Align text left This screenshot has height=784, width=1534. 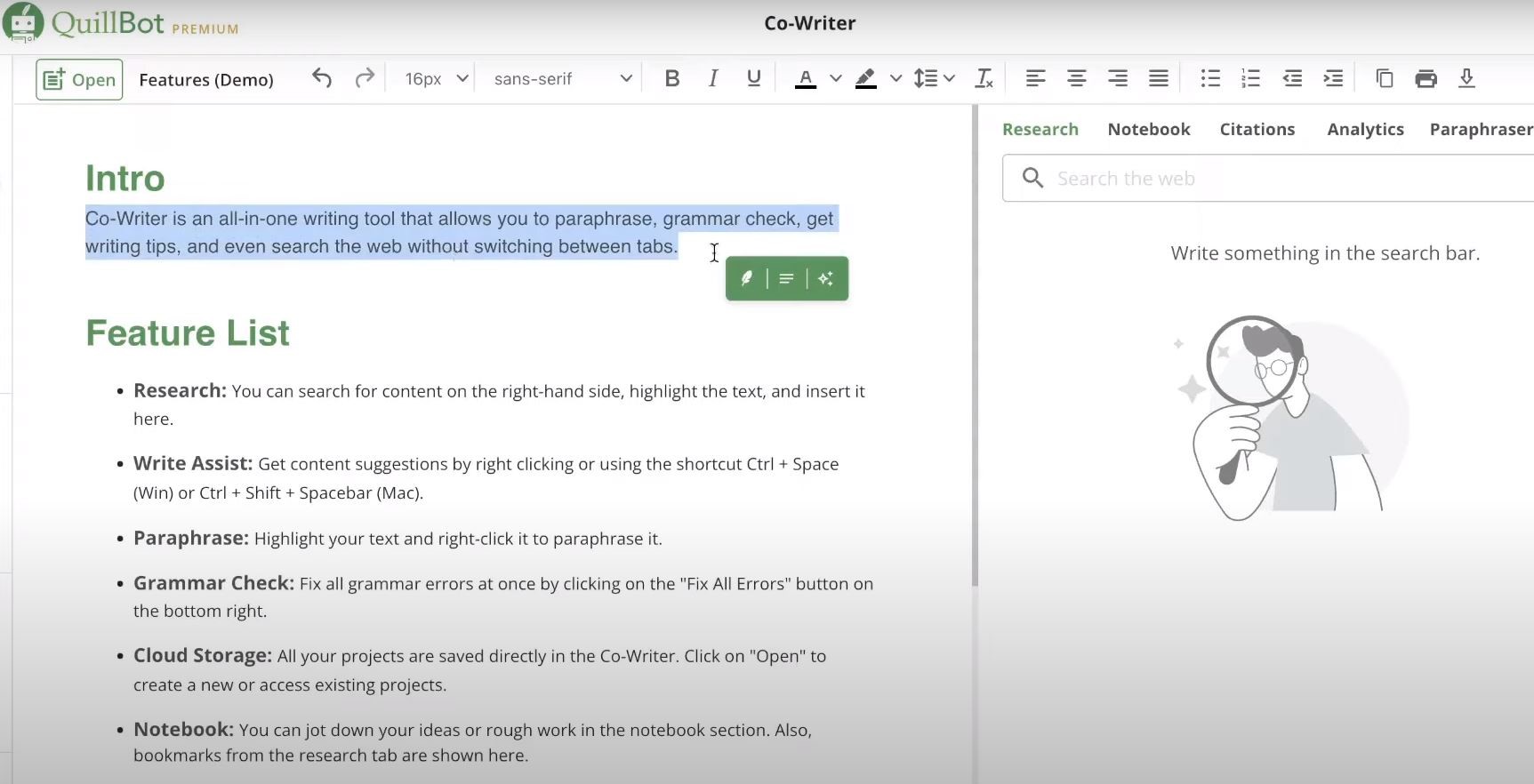(1035, 79)
